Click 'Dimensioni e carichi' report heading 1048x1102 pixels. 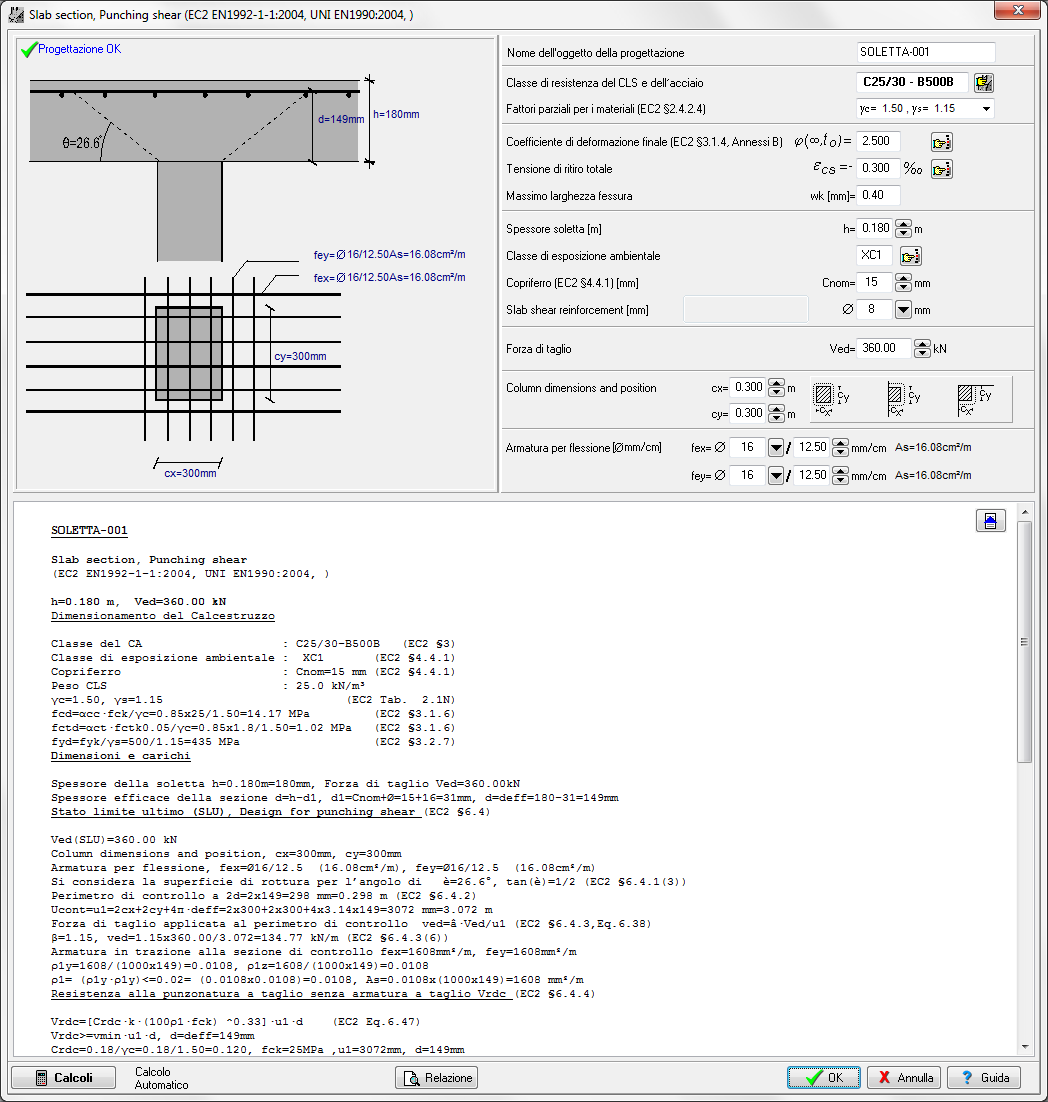tap(120, 756)
